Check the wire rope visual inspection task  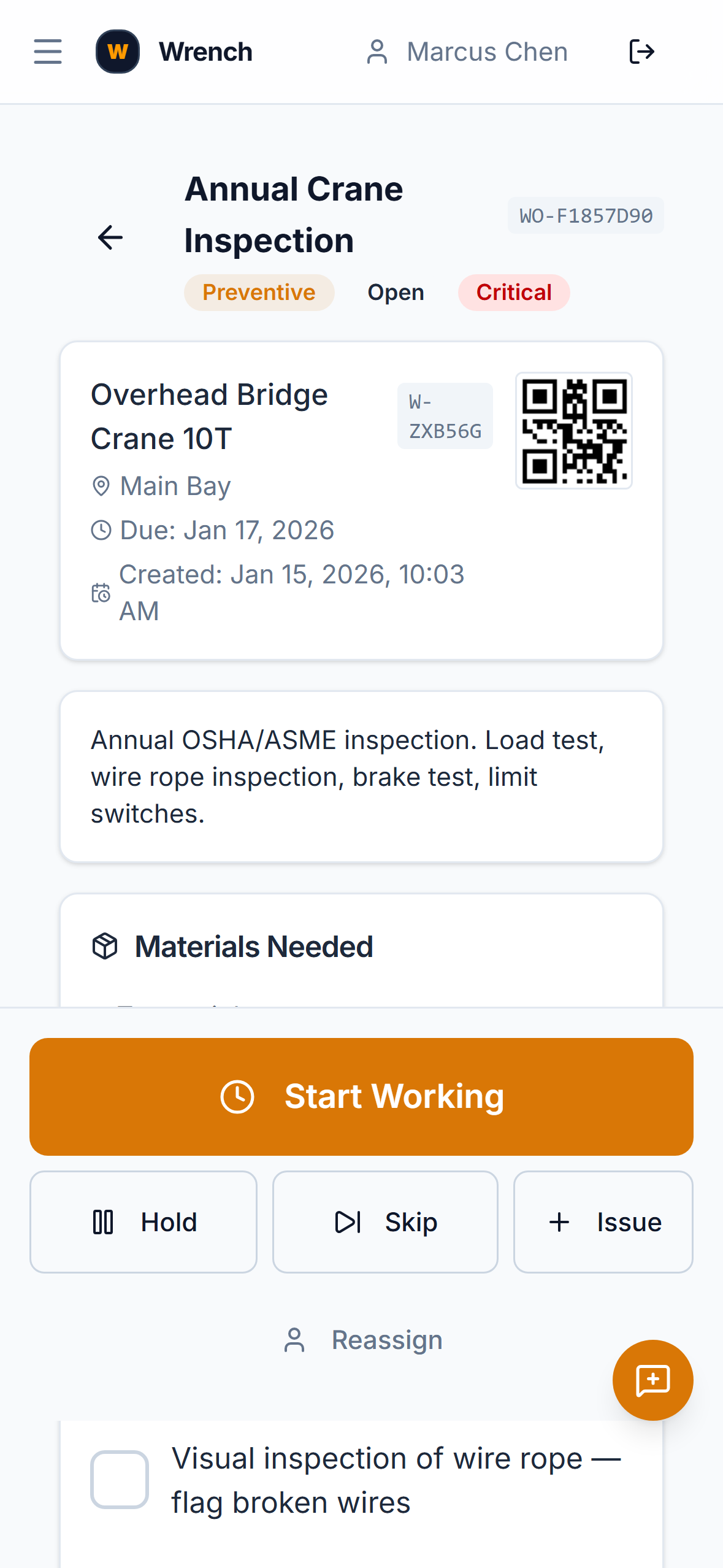coord(120,1479)
